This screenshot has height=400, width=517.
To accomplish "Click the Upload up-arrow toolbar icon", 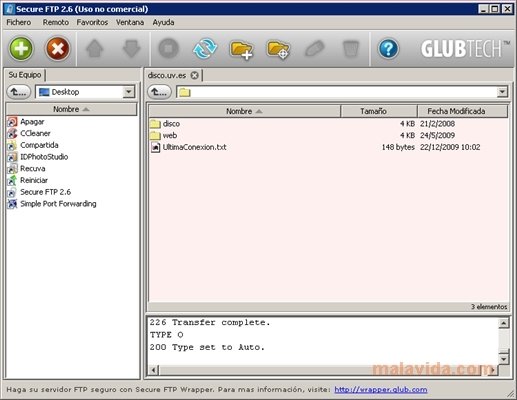I will 95,49.
